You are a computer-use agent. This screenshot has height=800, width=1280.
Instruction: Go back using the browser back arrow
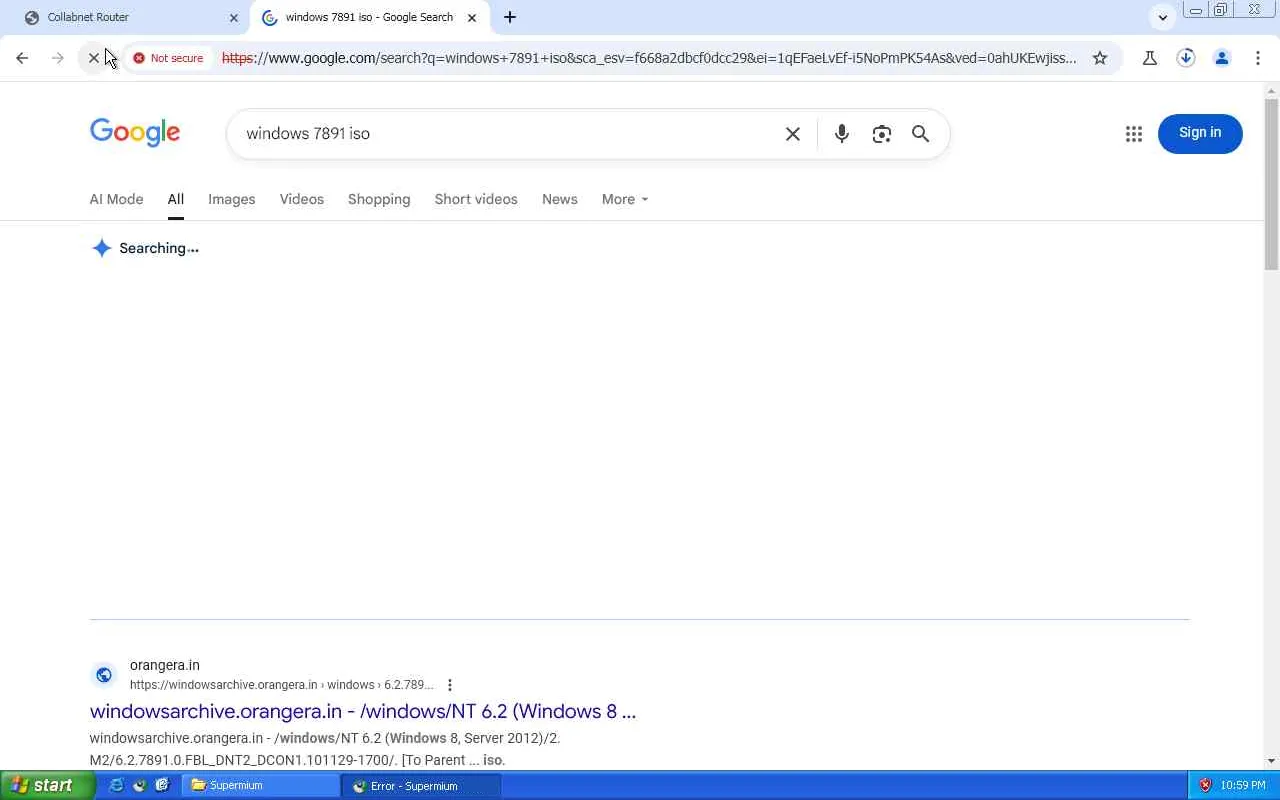(x=22, y=58)
